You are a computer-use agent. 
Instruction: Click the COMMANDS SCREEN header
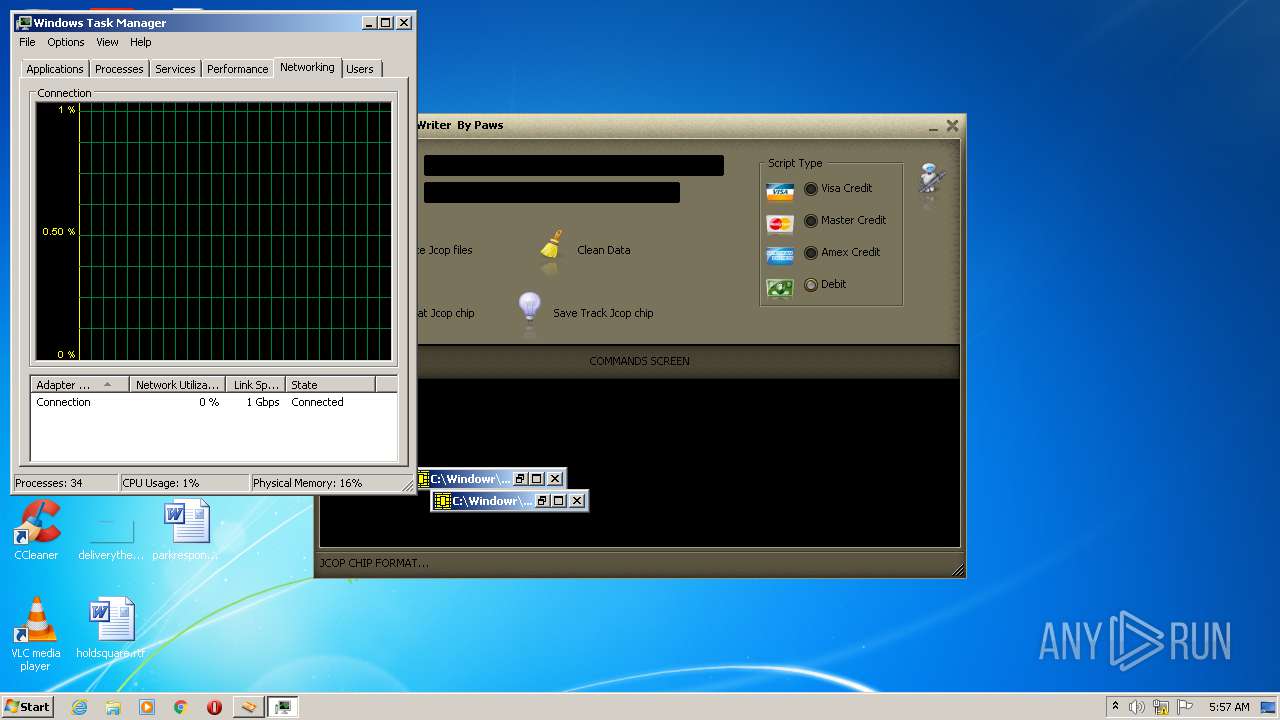click(x=639, y=361)
